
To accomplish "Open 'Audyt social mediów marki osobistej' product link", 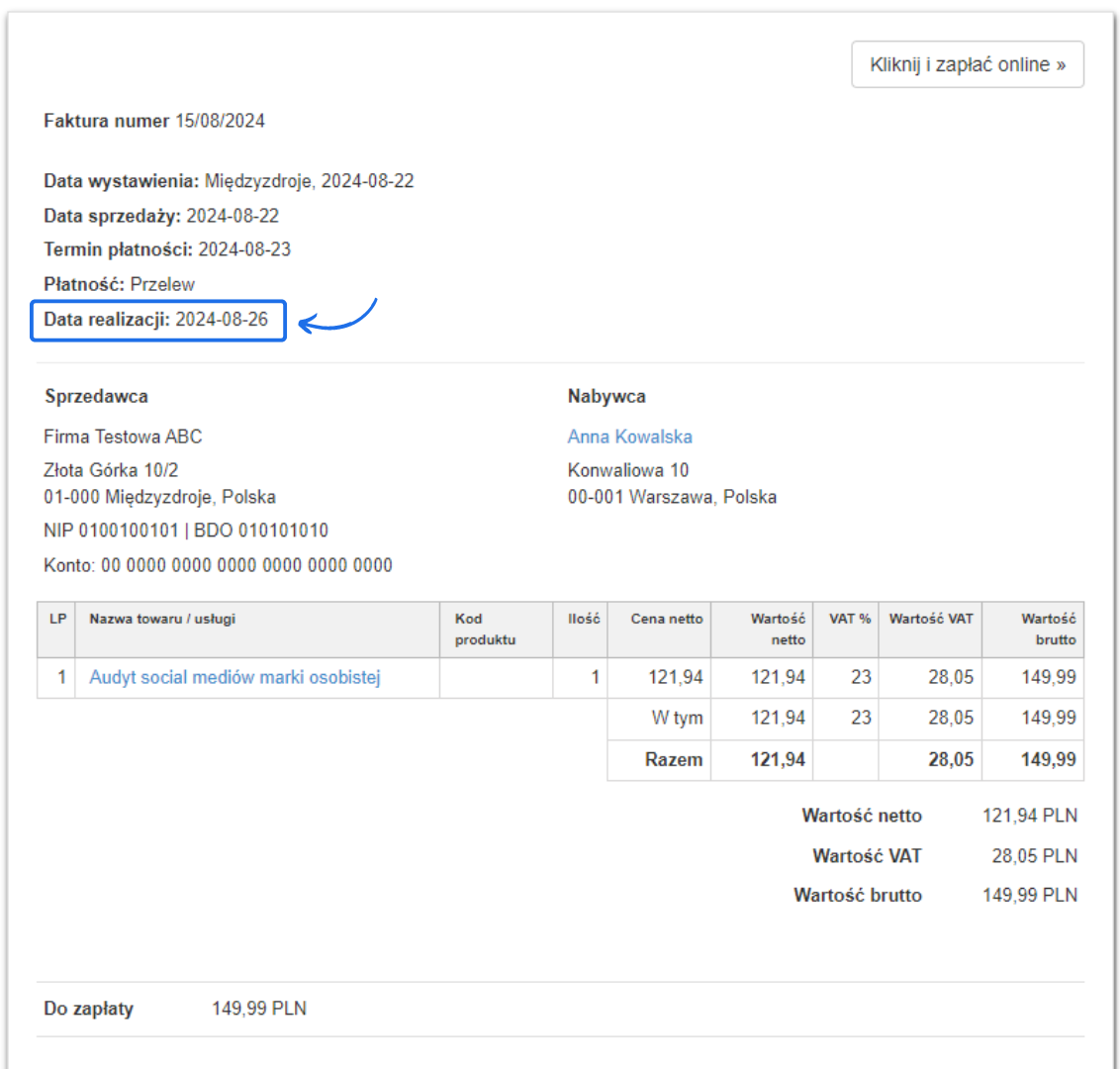I will coord(234,678).
